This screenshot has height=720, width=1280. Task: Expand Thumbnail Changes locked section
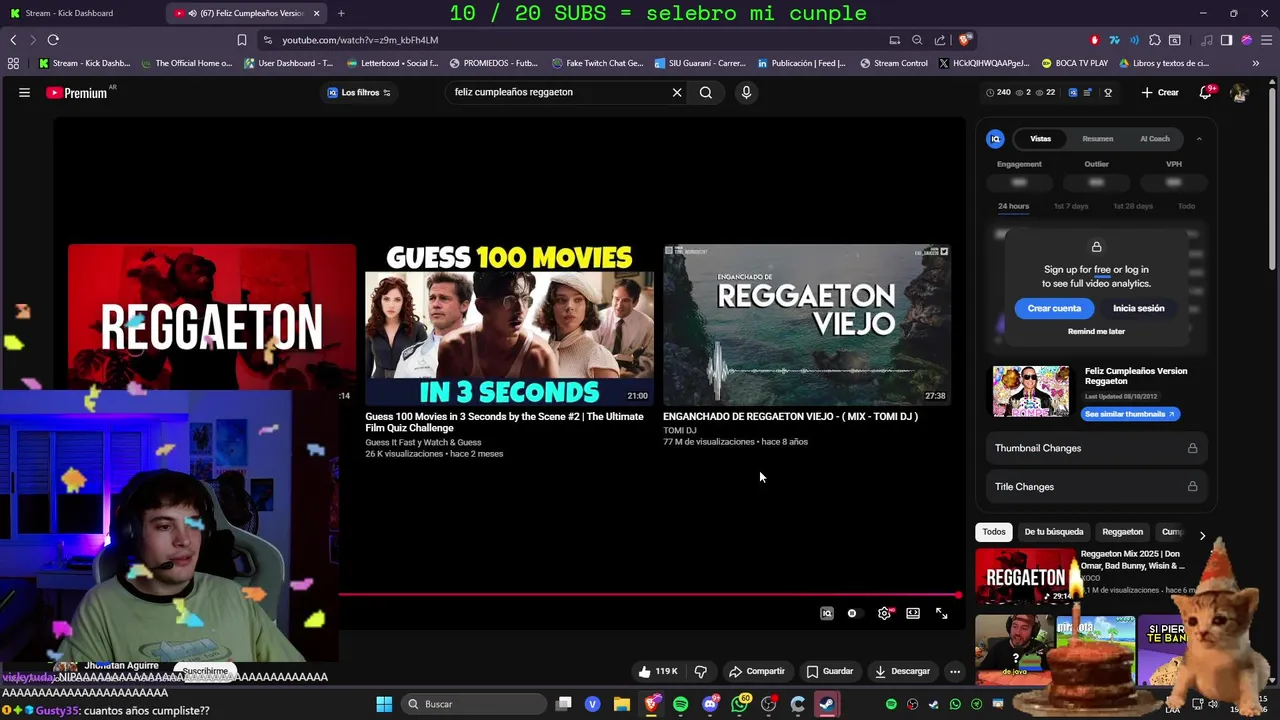click(1096, 448)
